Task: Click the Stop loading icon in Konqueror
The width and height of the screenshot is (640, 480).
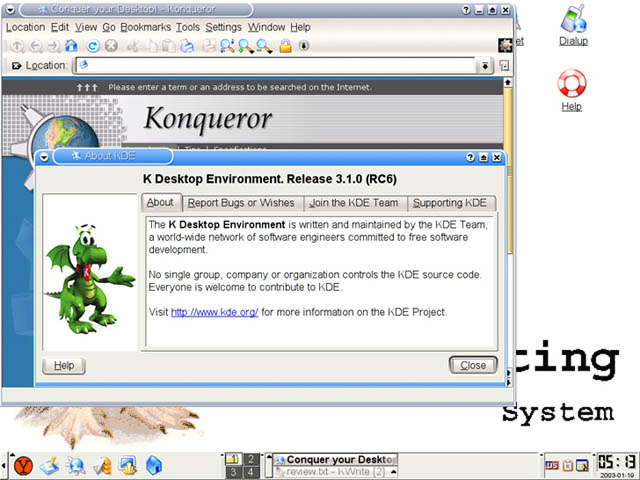Action: 111,46
